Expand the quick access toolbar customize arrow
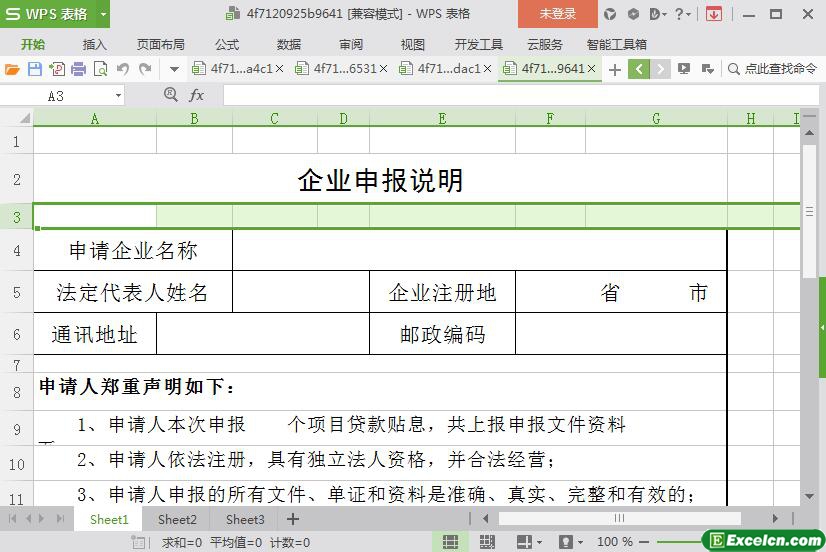826x552 pixels. 173,69
